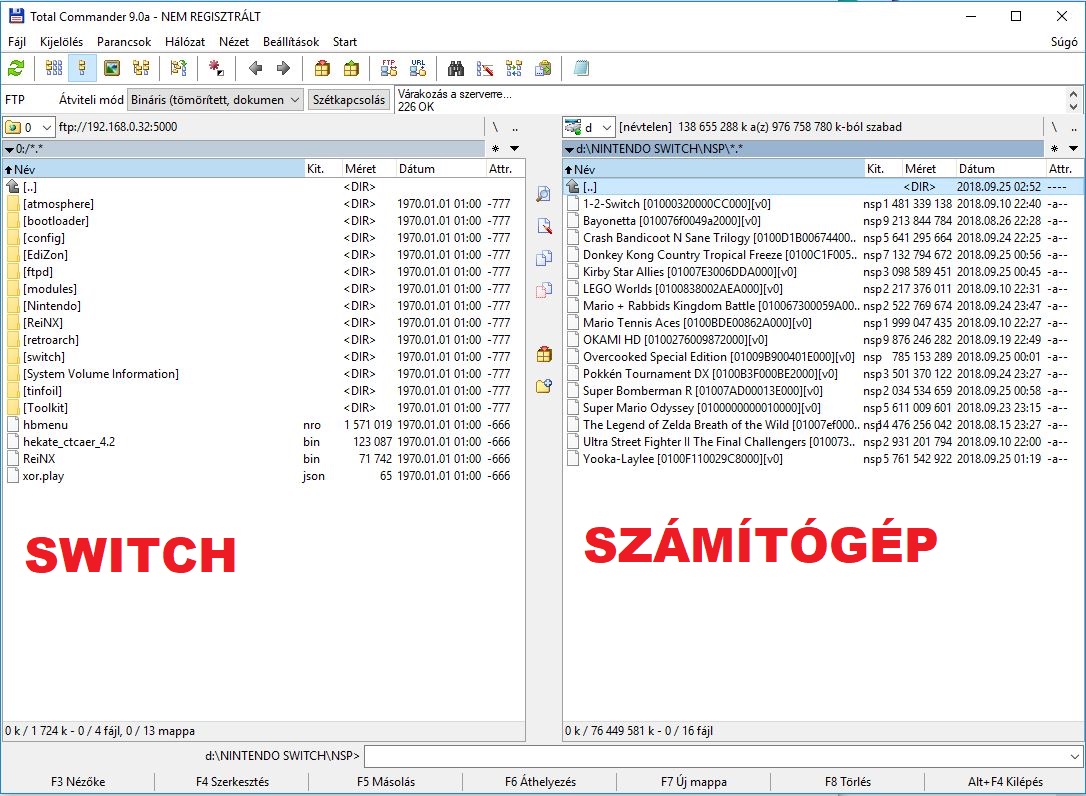This screenshot has width=1086, height=796.
Task: Sort left panel by the Méret column header
Action: [x=368, y=169]
